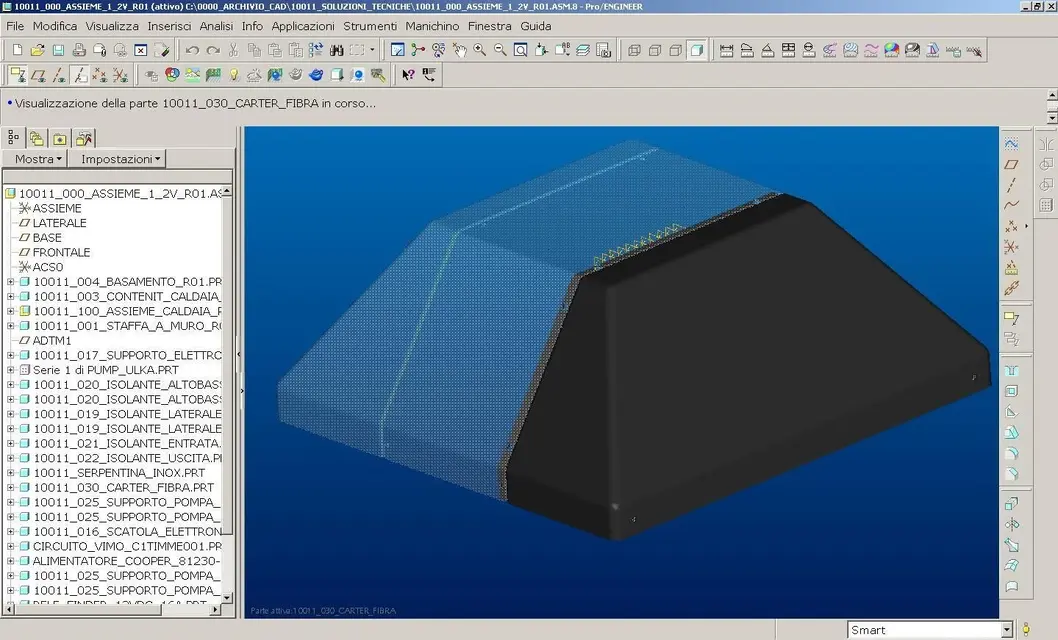Open the Strumenti menu
The image size is (1058, 640).
[370, 26]
